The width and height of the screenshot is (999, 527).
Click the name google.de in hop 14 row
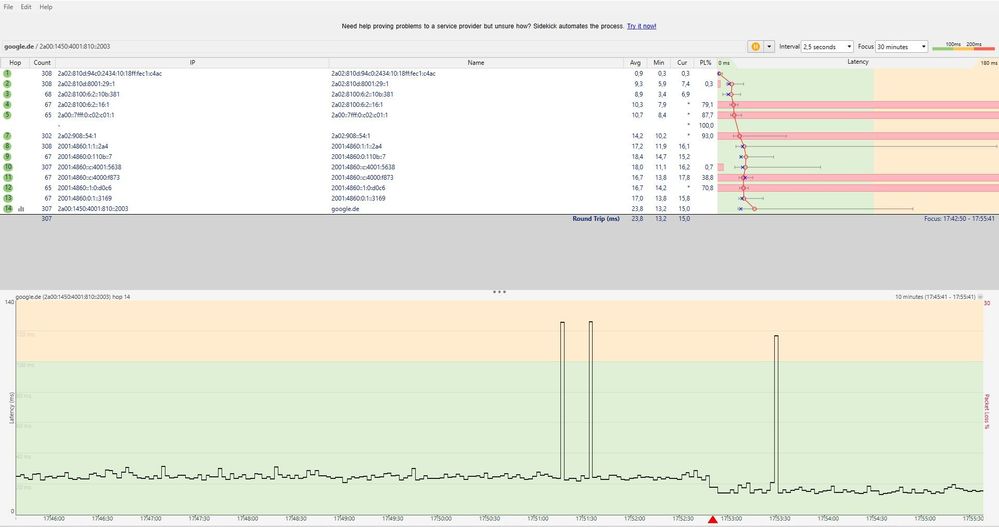tap(345, 208)
